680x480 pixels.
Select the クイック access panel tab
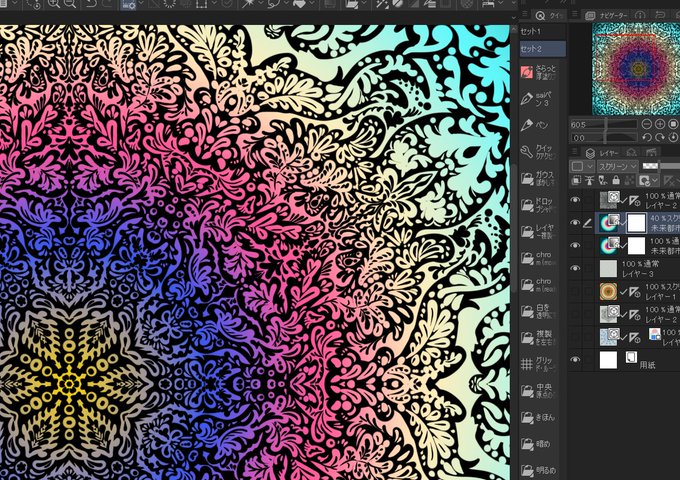pyautogui.click(x=548, y=16)
